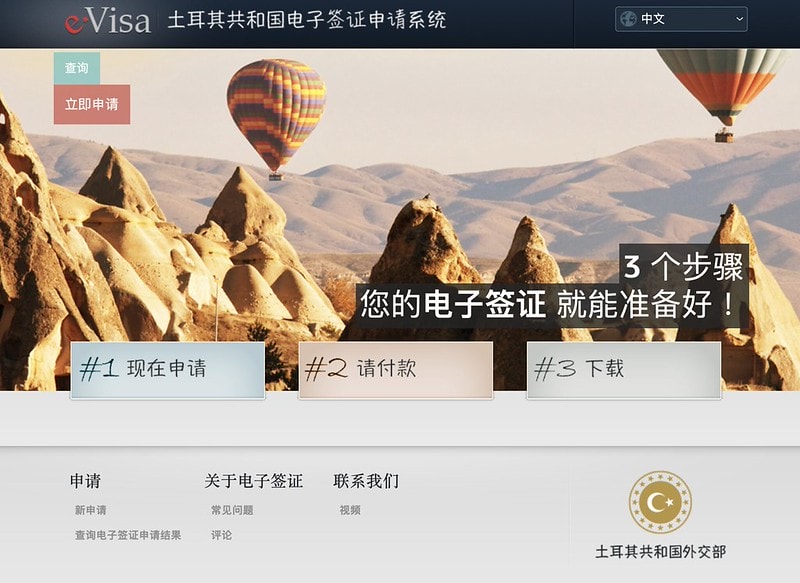Click the 查询 button

pos(77,67)
